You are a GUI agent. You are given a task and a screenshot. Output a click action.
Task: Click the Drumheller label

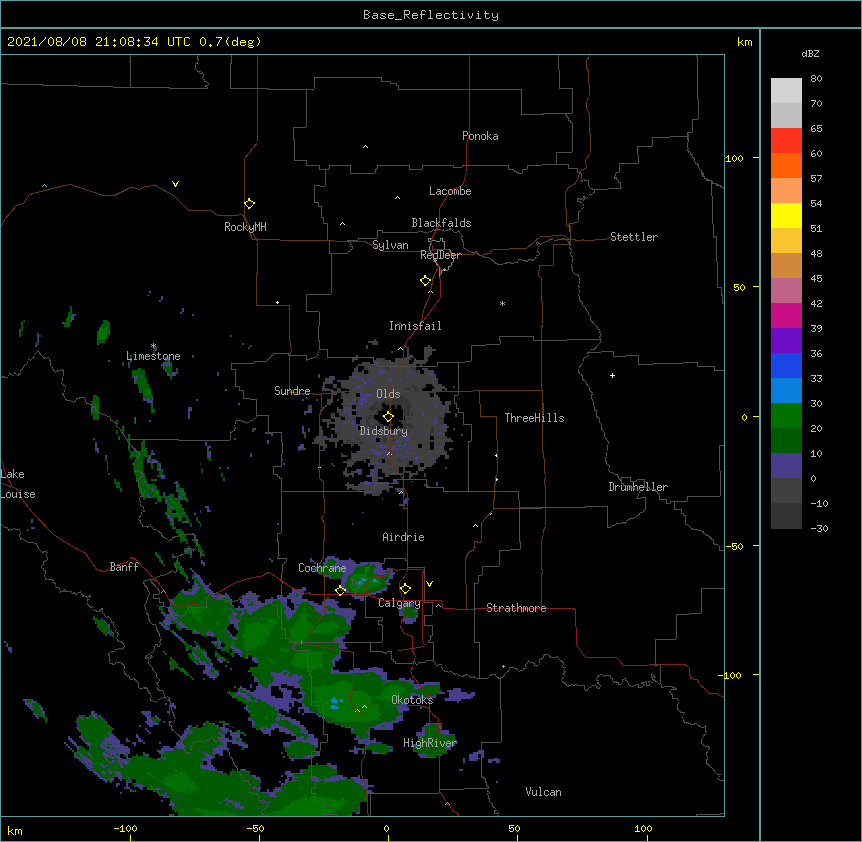click(638, 487)
